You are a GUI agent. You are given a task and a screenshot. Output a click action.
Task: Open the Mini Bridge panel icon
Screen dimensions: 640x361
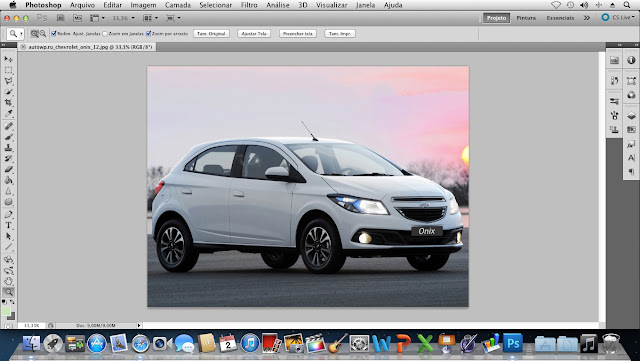point(614,60)
